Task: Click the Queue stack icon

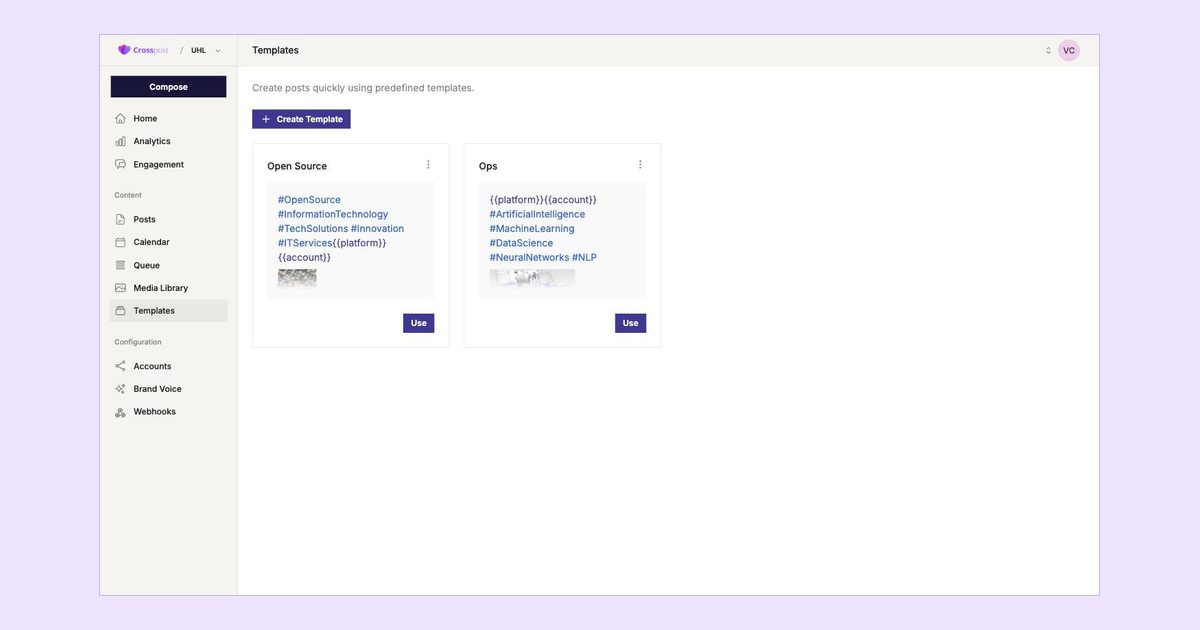Action: click(x=120, y=265)
